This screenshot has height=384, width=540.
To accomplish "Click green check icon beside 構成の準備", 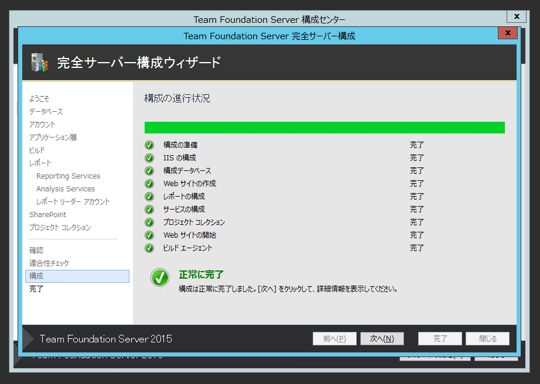I will click(x=149, y=145).
